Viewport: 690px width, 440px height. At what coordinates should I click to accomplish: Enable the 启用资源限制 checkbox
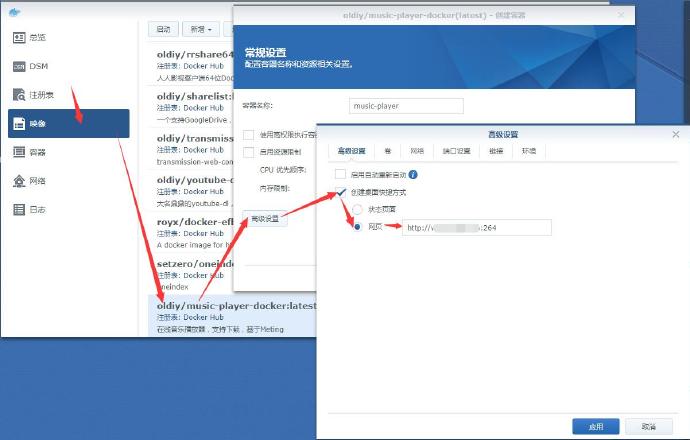coord(249,152)
